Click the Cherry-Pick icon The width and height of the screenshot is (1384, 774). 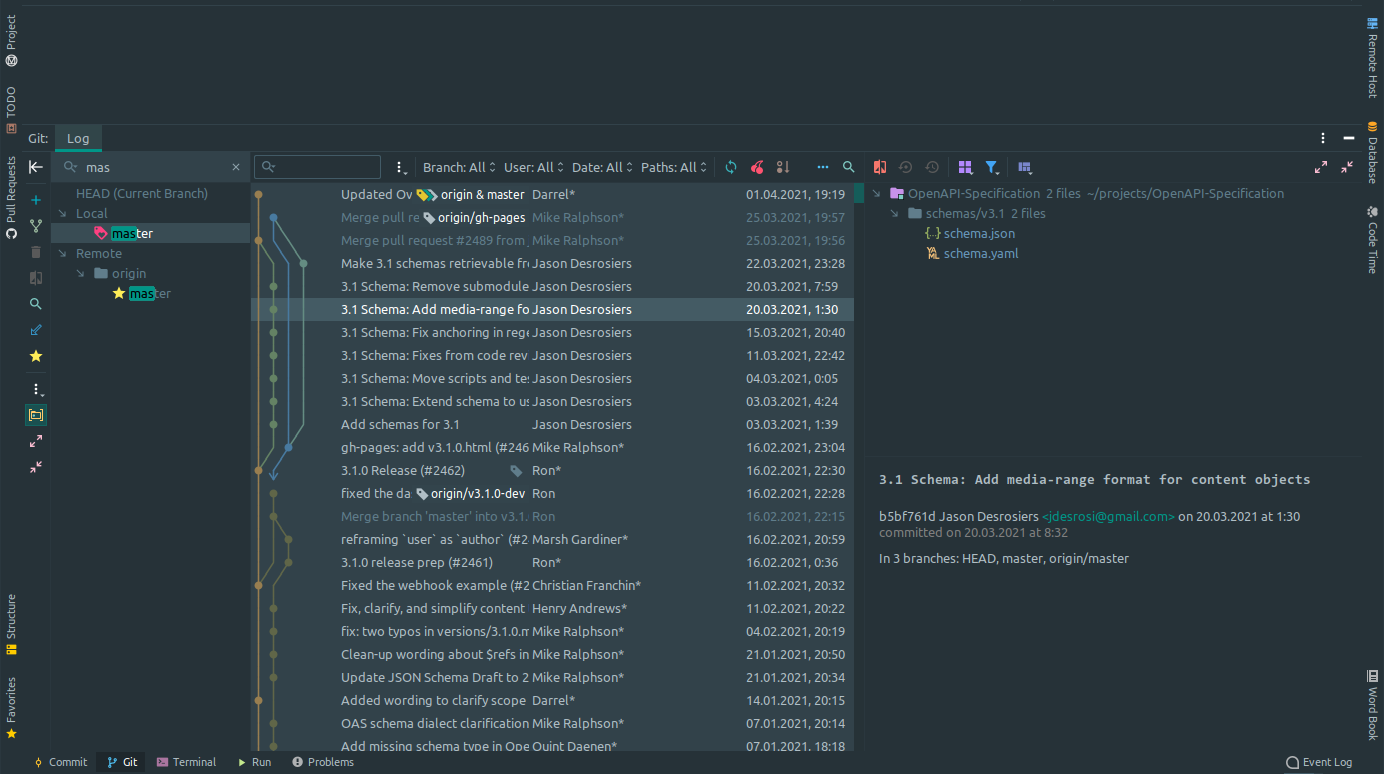(x=757, y=167)
